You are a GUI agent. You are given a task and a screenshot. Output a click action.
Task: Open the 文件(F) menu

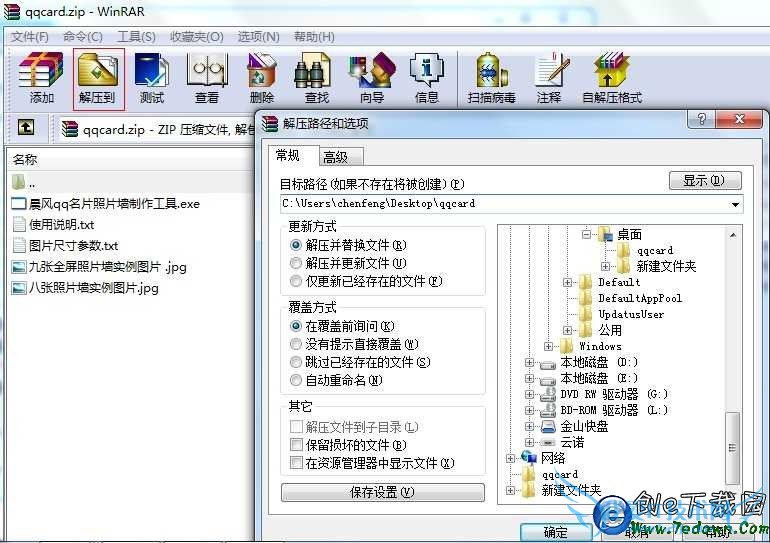pos(29,37)
